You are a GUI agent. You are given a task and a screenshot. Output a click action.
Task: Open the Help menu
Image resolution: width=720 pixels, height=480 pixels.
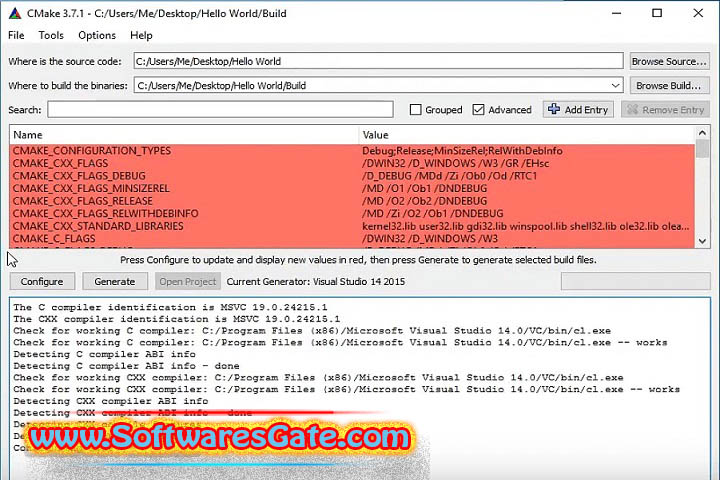[141, 35]
